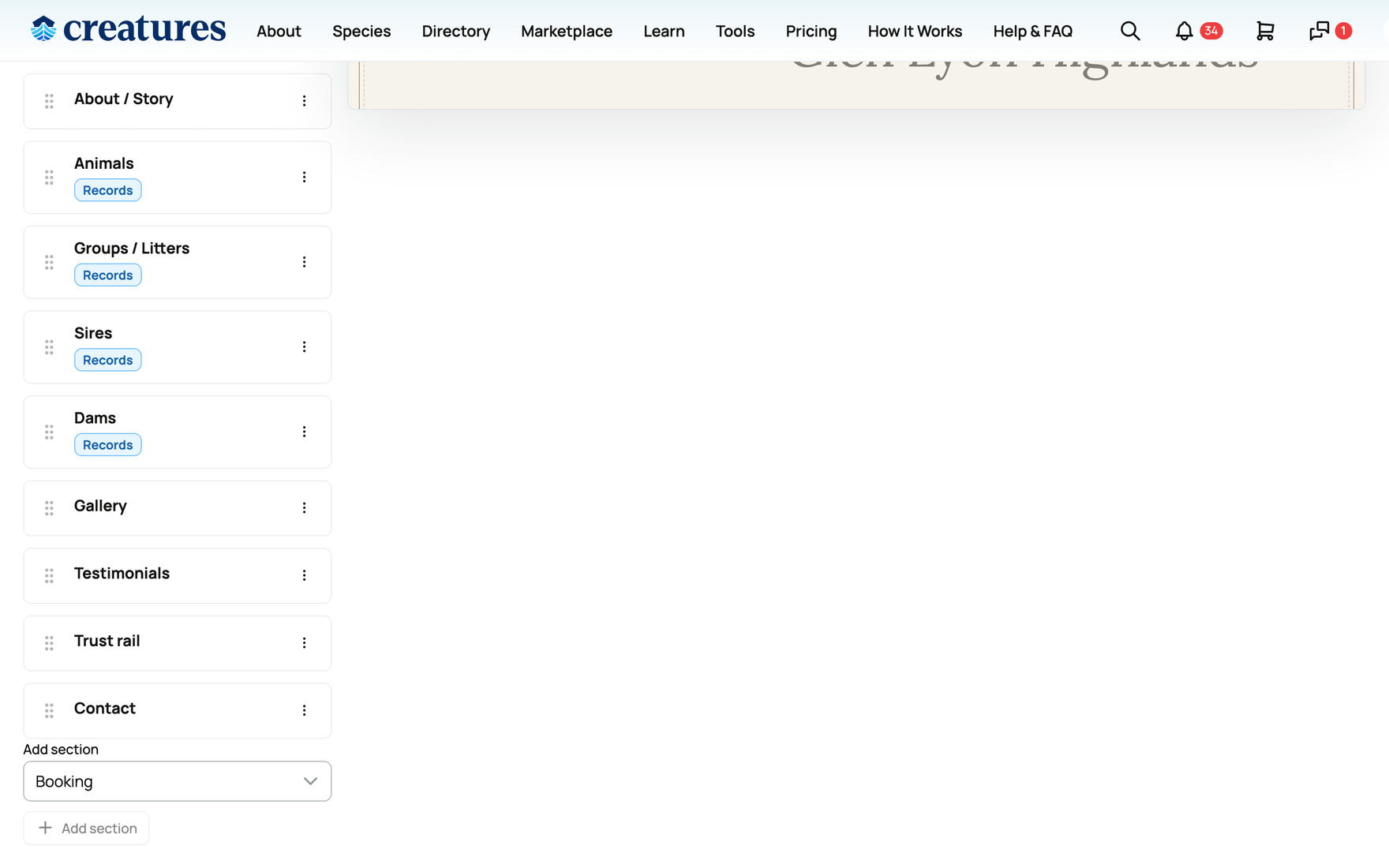Click the Add section button

click(87, 828)
